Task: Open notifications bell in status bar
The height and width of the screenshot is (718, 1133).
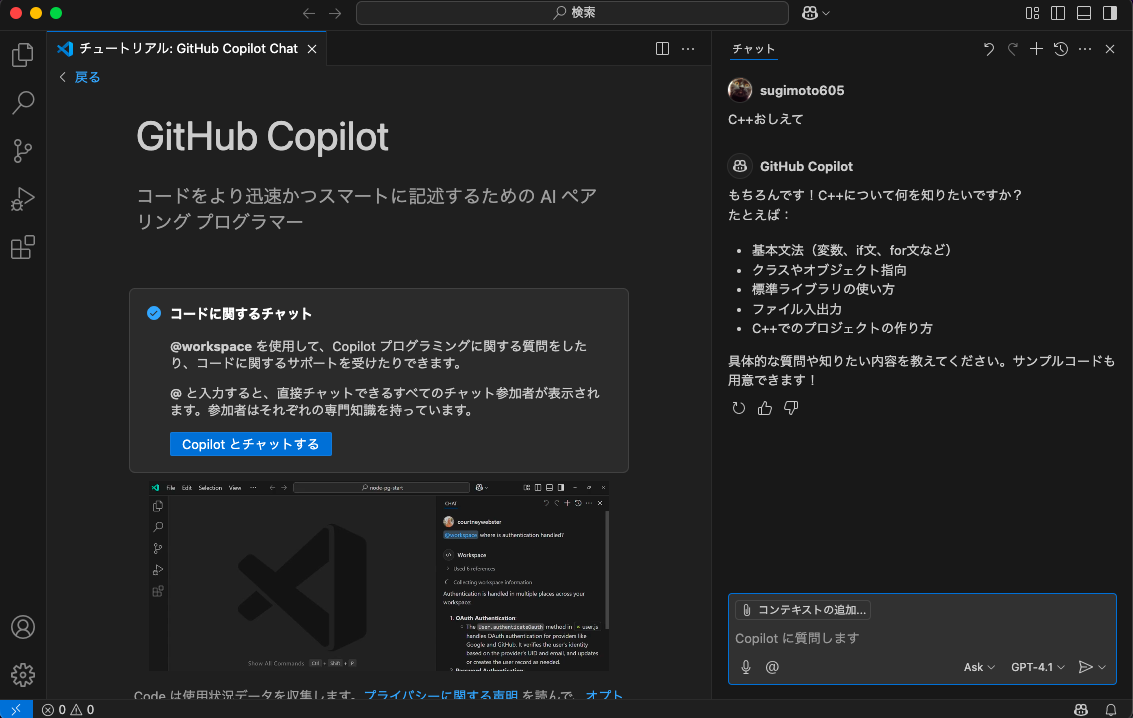Action: click(x=1111, y=709)
